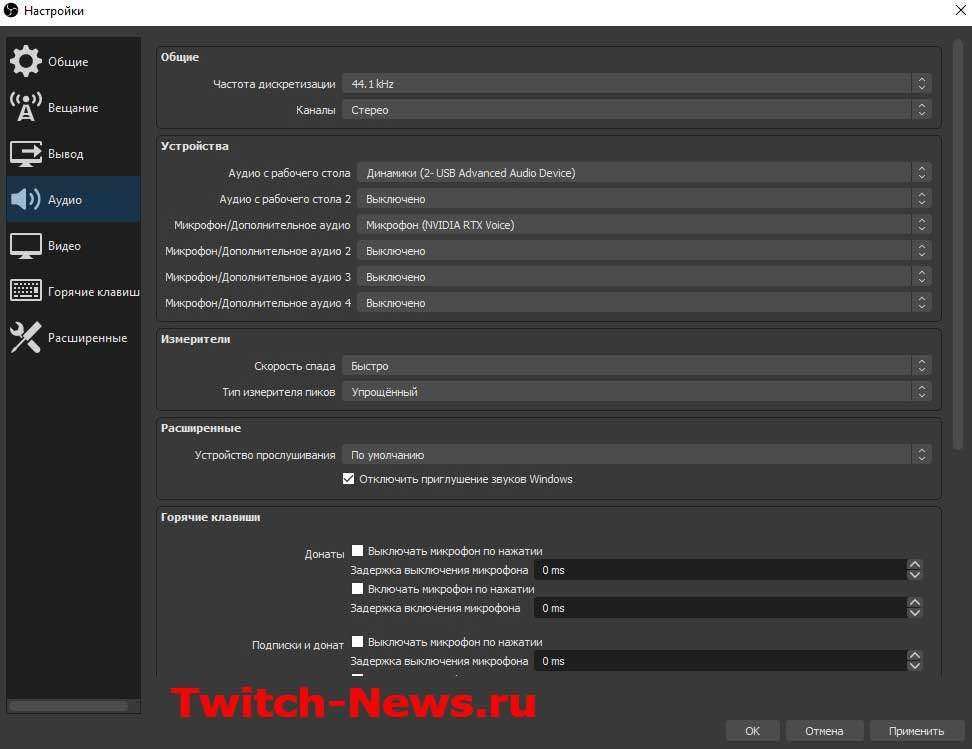
Task: Click the Применить button
Action: [916, 731]
